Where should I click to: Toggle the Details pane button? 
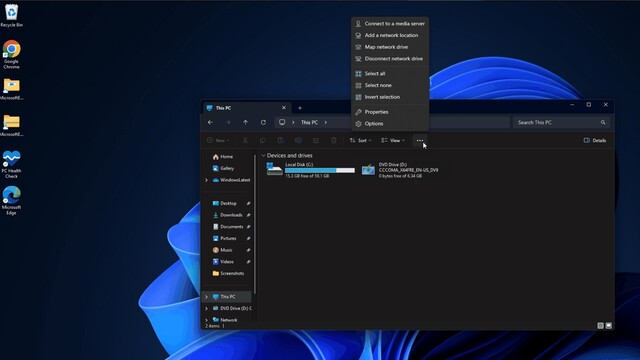595,140
